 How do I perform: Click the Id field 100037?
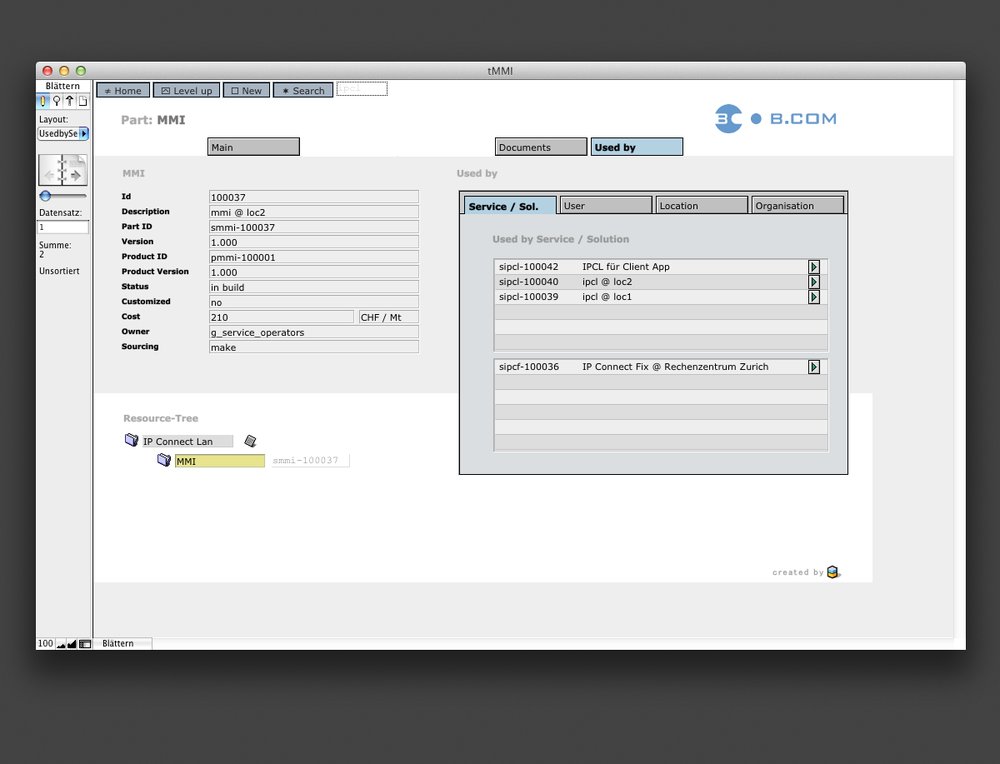pos(314,197)
